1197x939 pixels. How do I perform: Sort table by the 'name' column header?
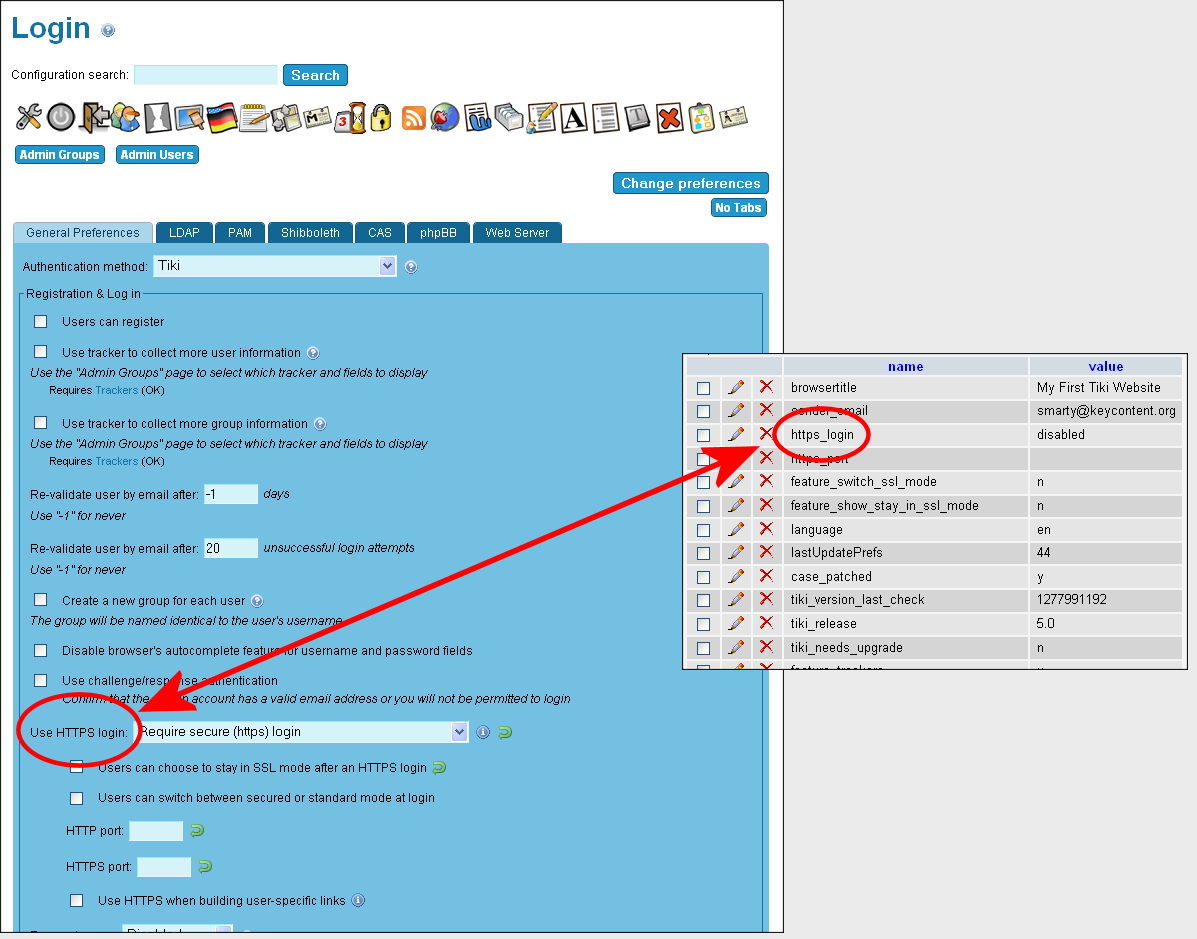click(905, 366)
